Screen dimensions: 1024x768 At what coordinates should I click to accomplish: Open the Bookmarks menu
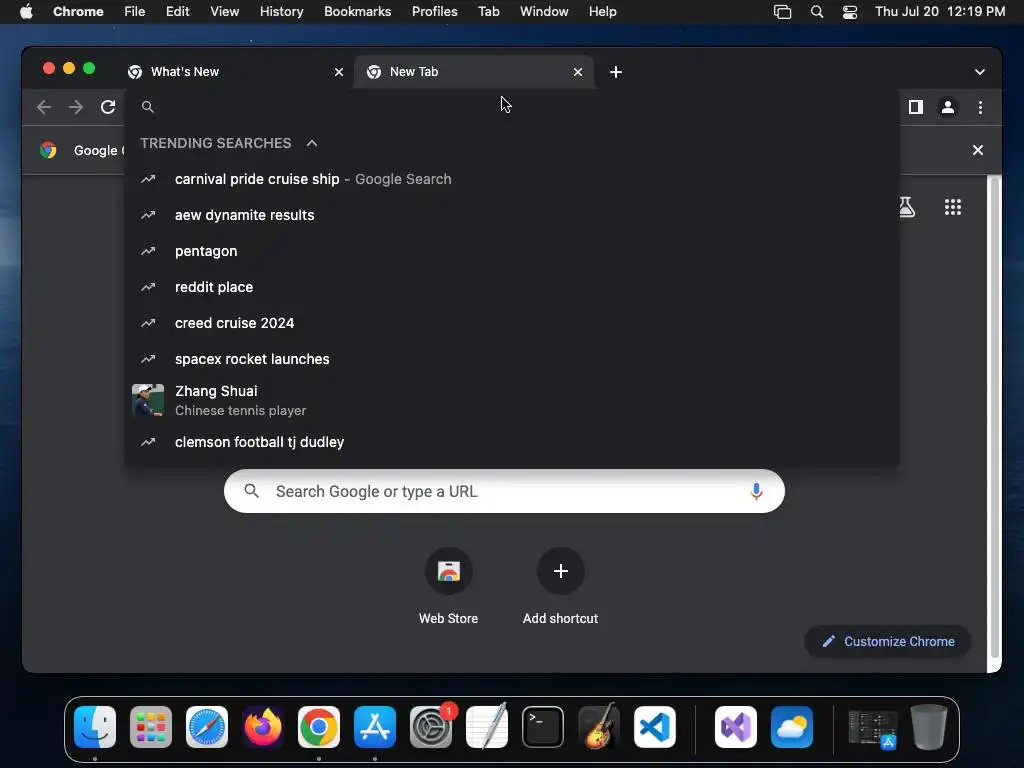(357, 12)
